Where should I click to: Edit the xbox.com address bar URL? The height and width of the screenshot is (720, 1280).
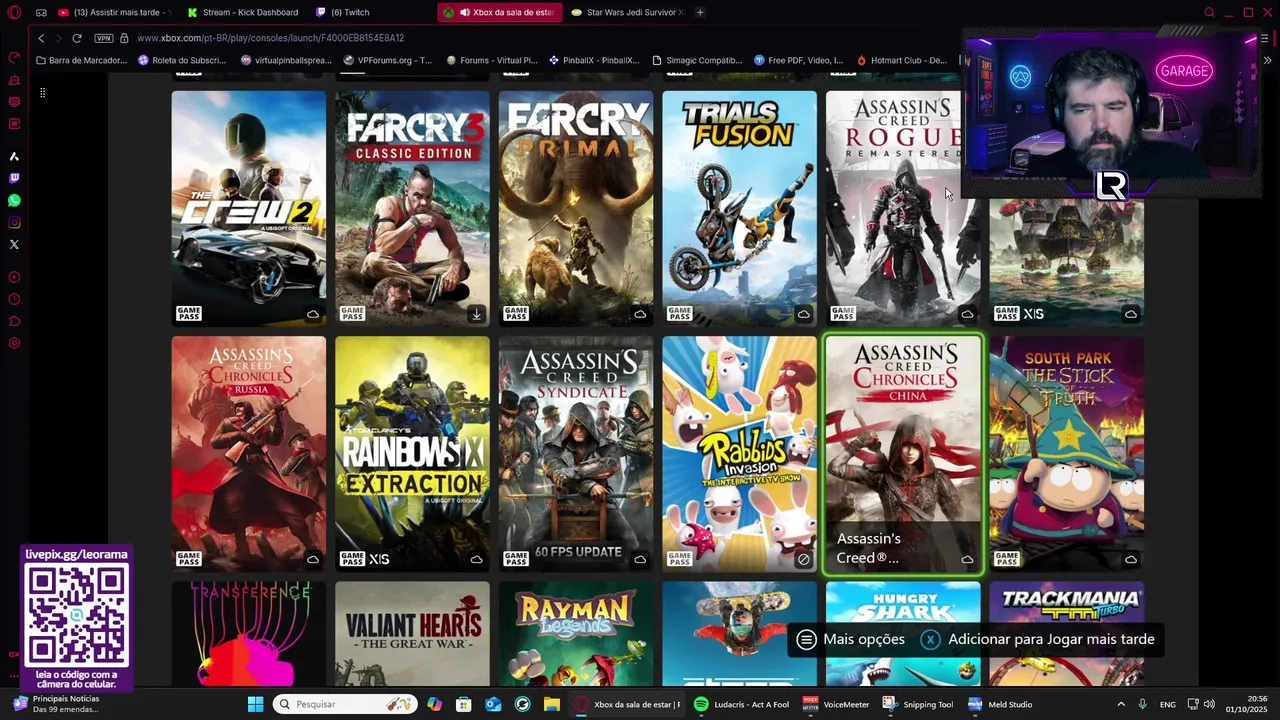click(270, 38)
